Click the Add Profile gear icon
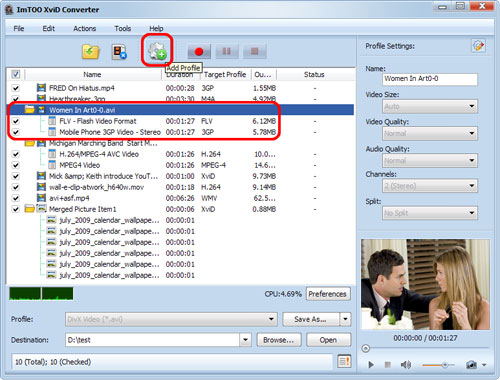 coord(157,51)
